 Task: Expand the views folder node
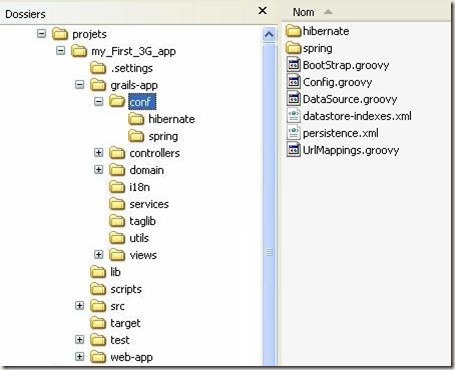pos(99,255)
